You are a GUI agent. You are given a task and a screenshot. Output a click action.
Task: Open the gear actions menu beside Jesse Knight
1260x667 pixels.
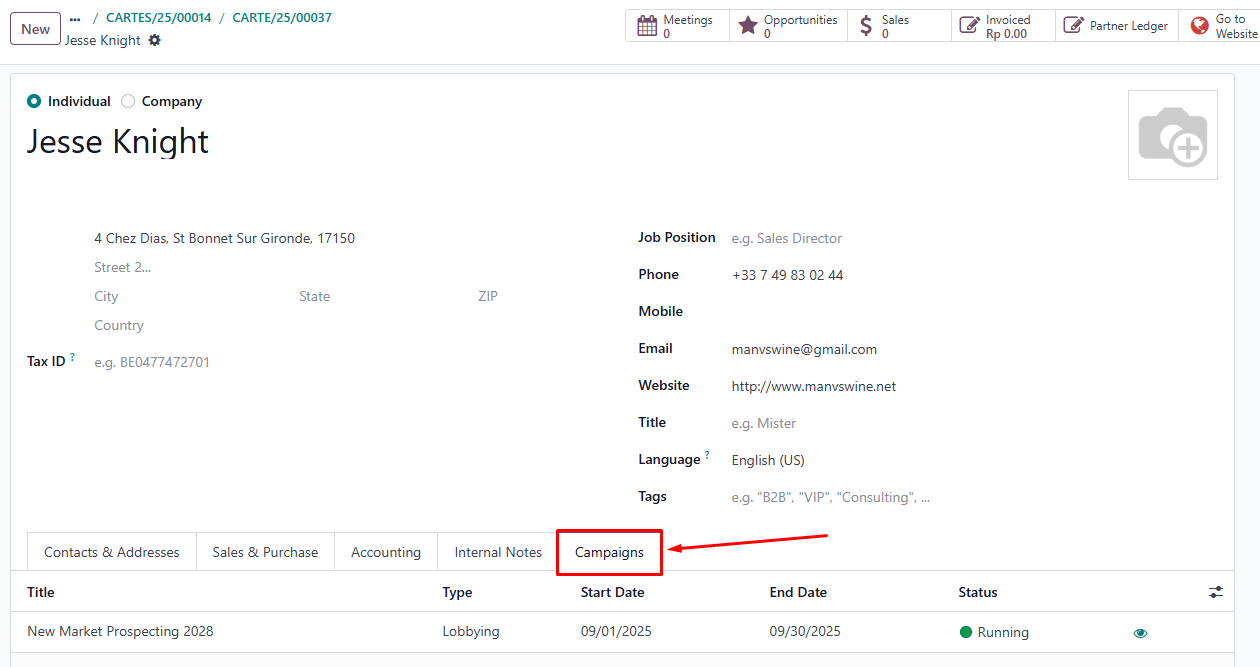(x=154, y=40)
